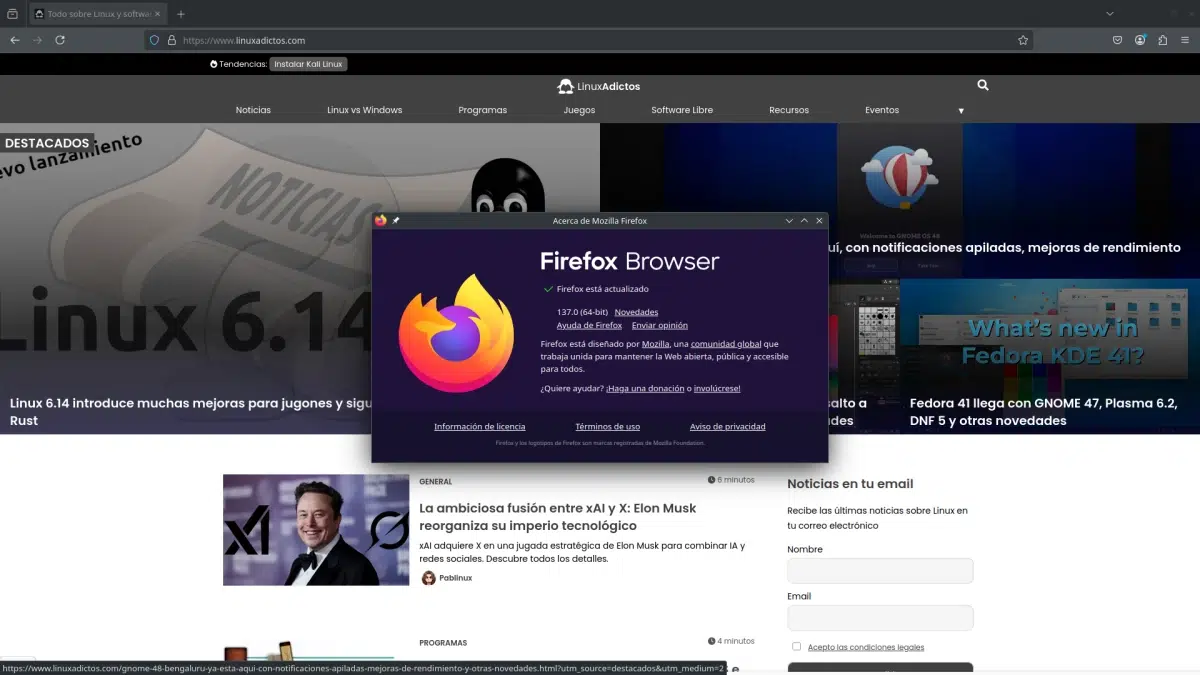The width and height of the screenshot is (1200, 675).
Task: Click inside the Email input field
Action: pyautogui.click(x=880, y=617)
